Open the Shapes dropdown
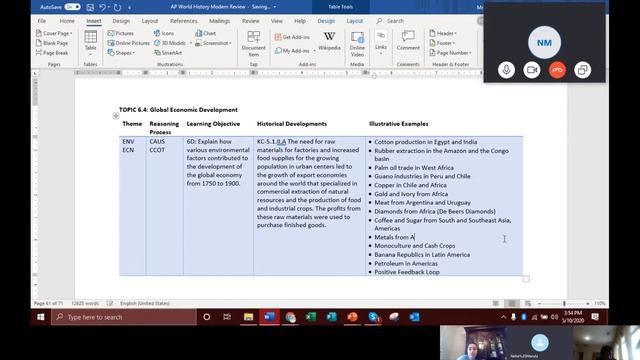The height and width of the screenshot is (360, 640). point(121,53)
